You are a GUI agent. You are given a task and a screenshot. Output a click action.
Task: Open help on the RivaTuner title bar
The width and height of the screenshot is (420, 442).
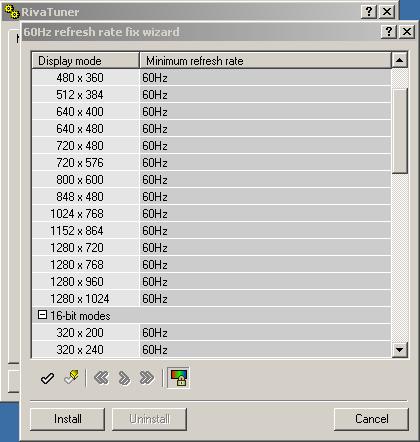click(x=369, y=12)
